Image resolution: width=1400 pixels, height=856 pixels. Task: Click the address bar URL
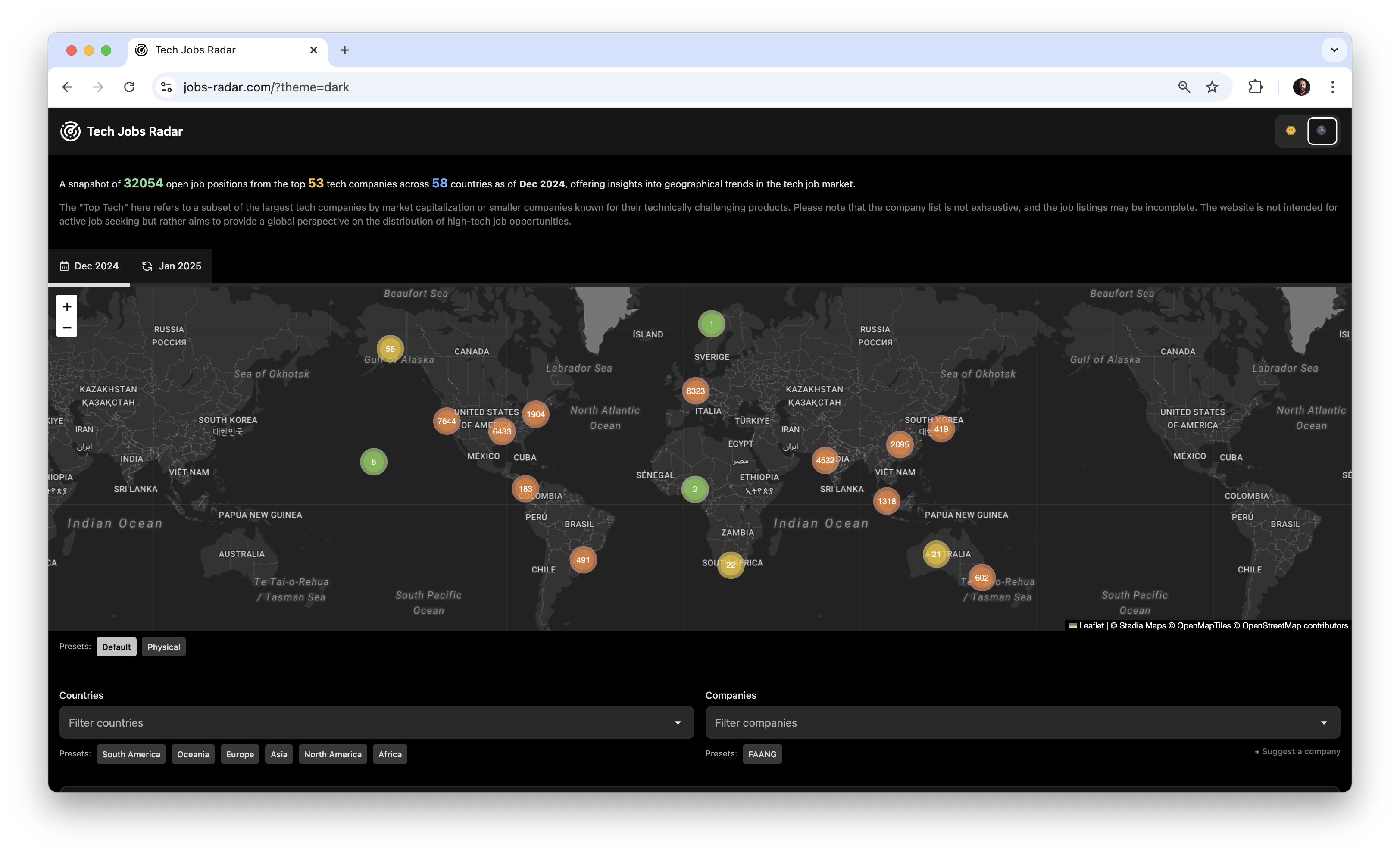[266, 87]
